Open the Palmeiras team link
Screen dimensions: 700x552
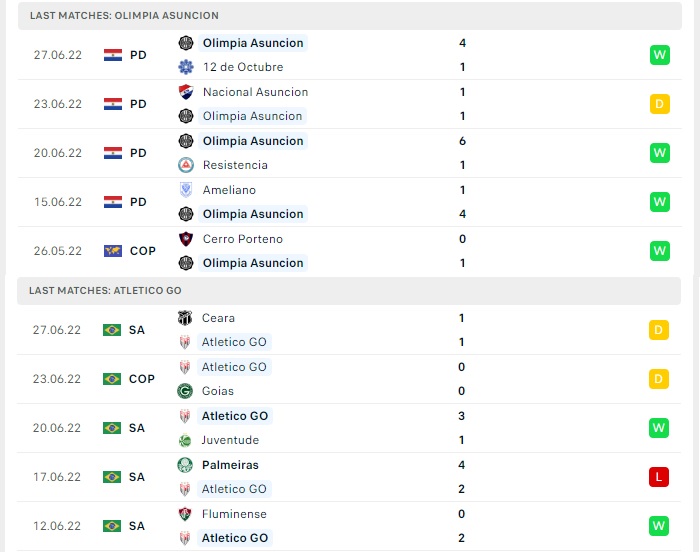[230, 465]
